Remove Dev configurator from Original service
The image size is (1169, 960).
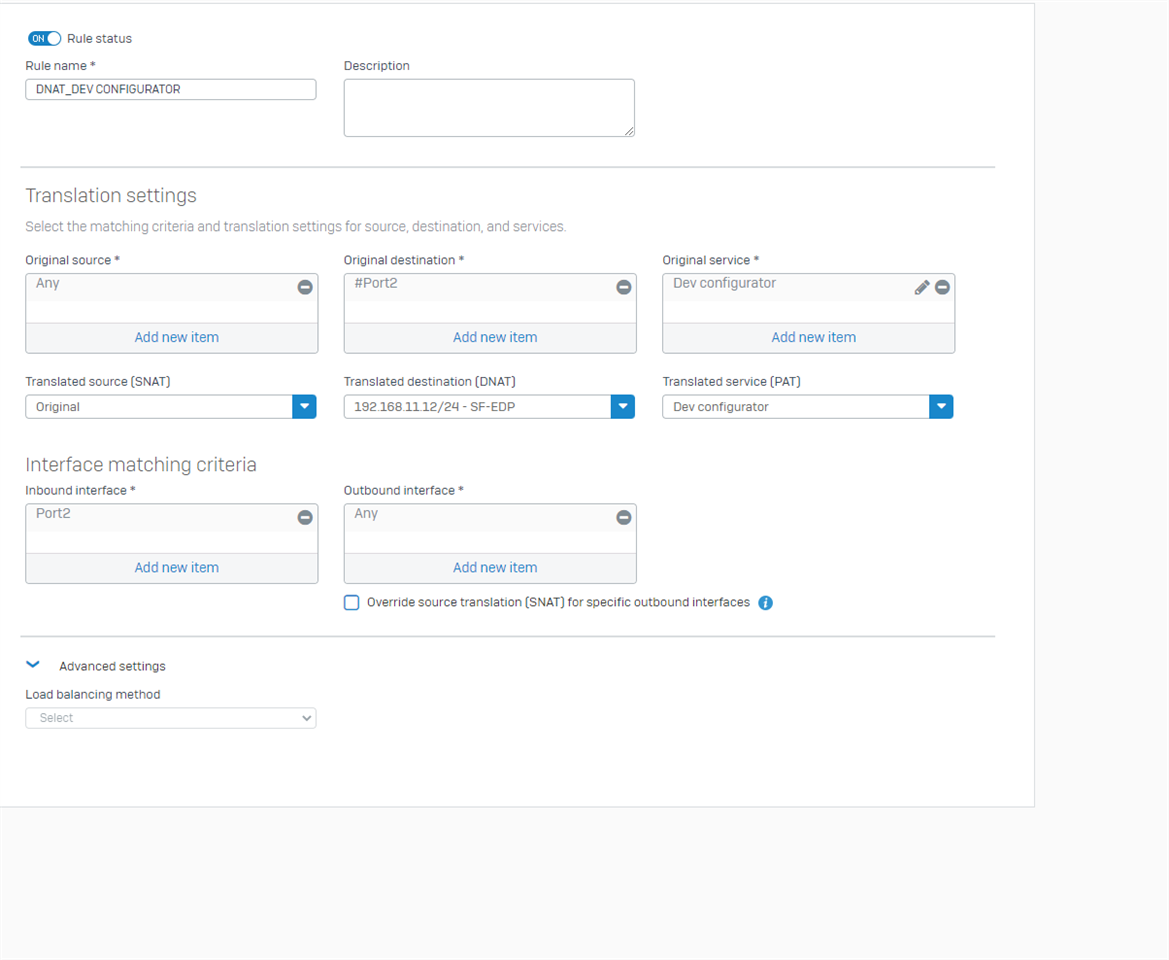click(x=942, y=287)
